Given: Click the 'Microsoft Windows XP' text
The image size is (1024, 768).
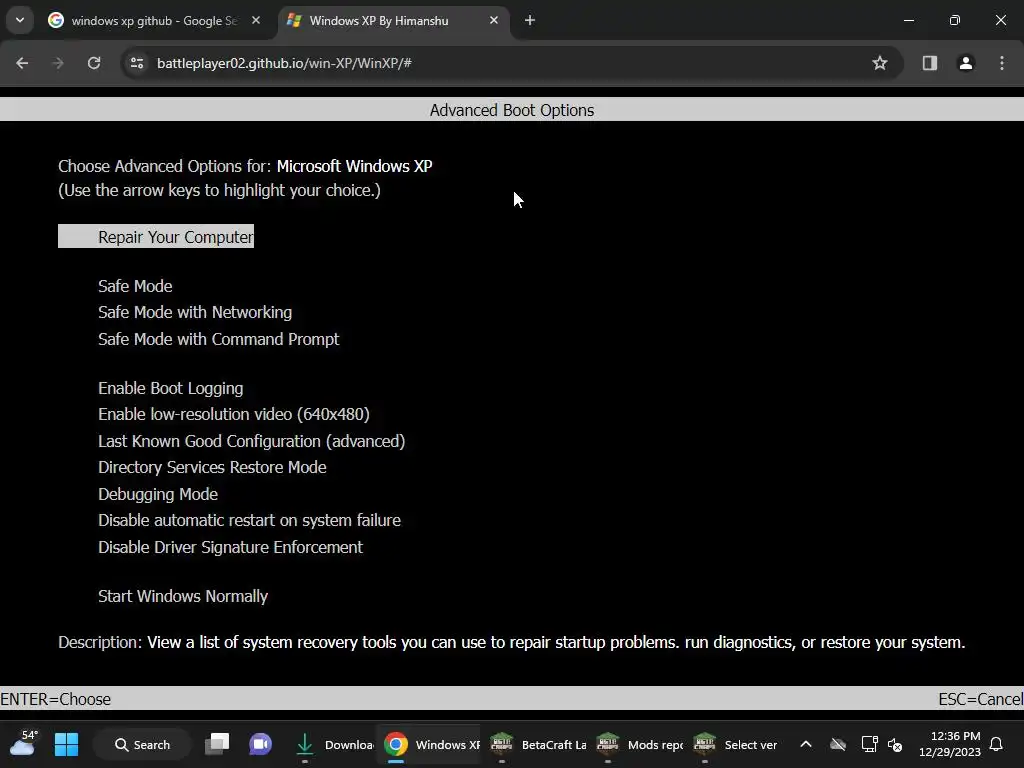Looking at the screenshot, I should (x=355, y=166).
